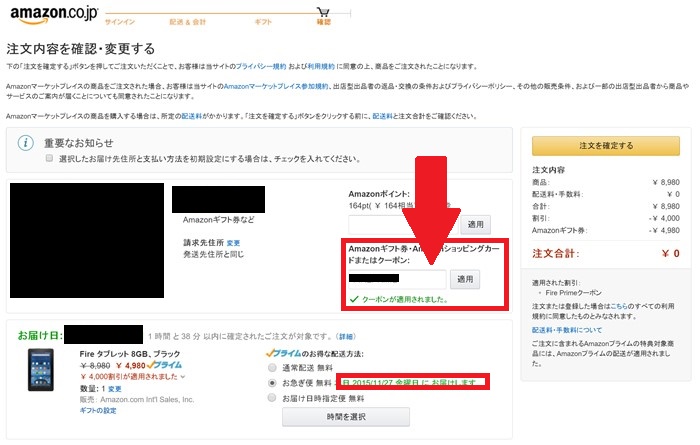Click the 注文合計 ¥0 total text
This screenshot has width=700, height=445.
606,254
